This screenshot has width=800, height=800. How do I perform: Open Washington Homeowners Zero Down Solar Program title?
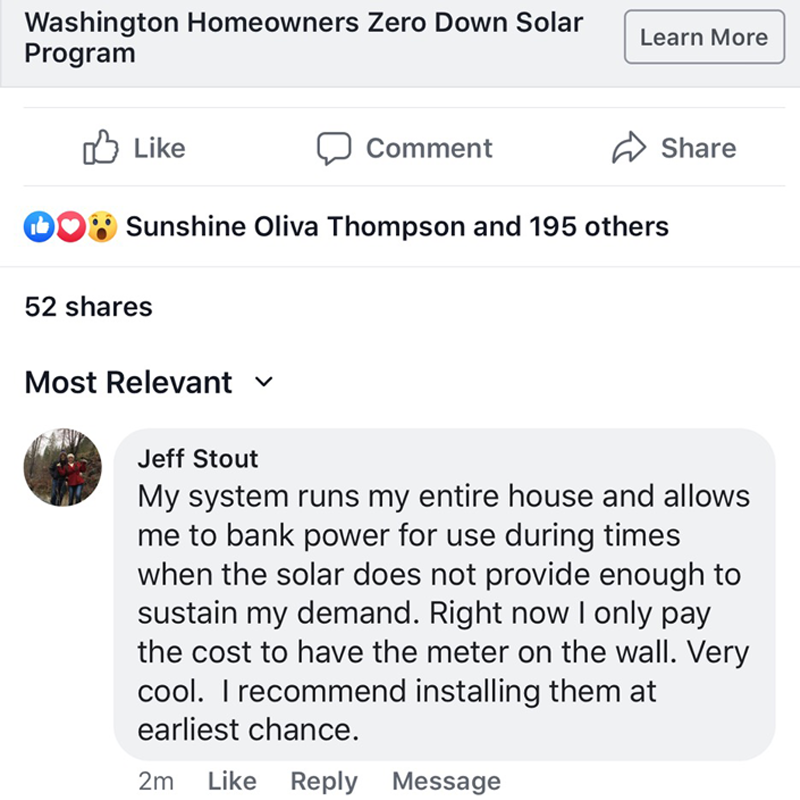(x=303, y=37)
